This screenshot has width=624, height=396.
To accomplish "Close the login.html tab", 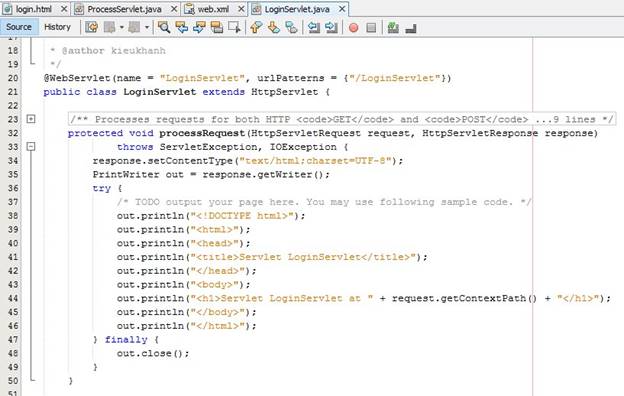I will click(64, 9).
